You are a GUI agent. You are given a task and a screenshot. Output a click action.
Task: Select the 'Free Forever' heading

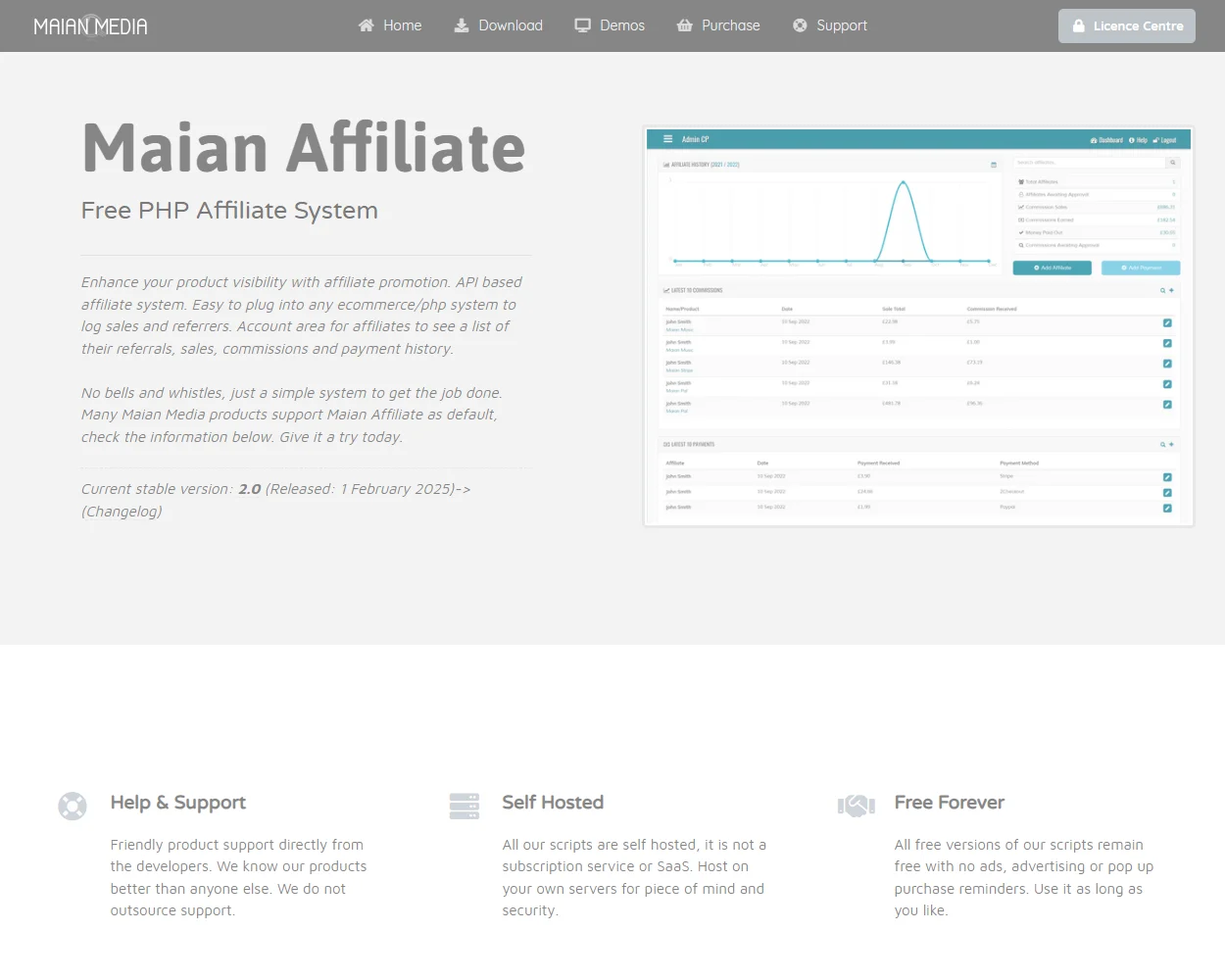pyautogui.click(x=950, y=803)
